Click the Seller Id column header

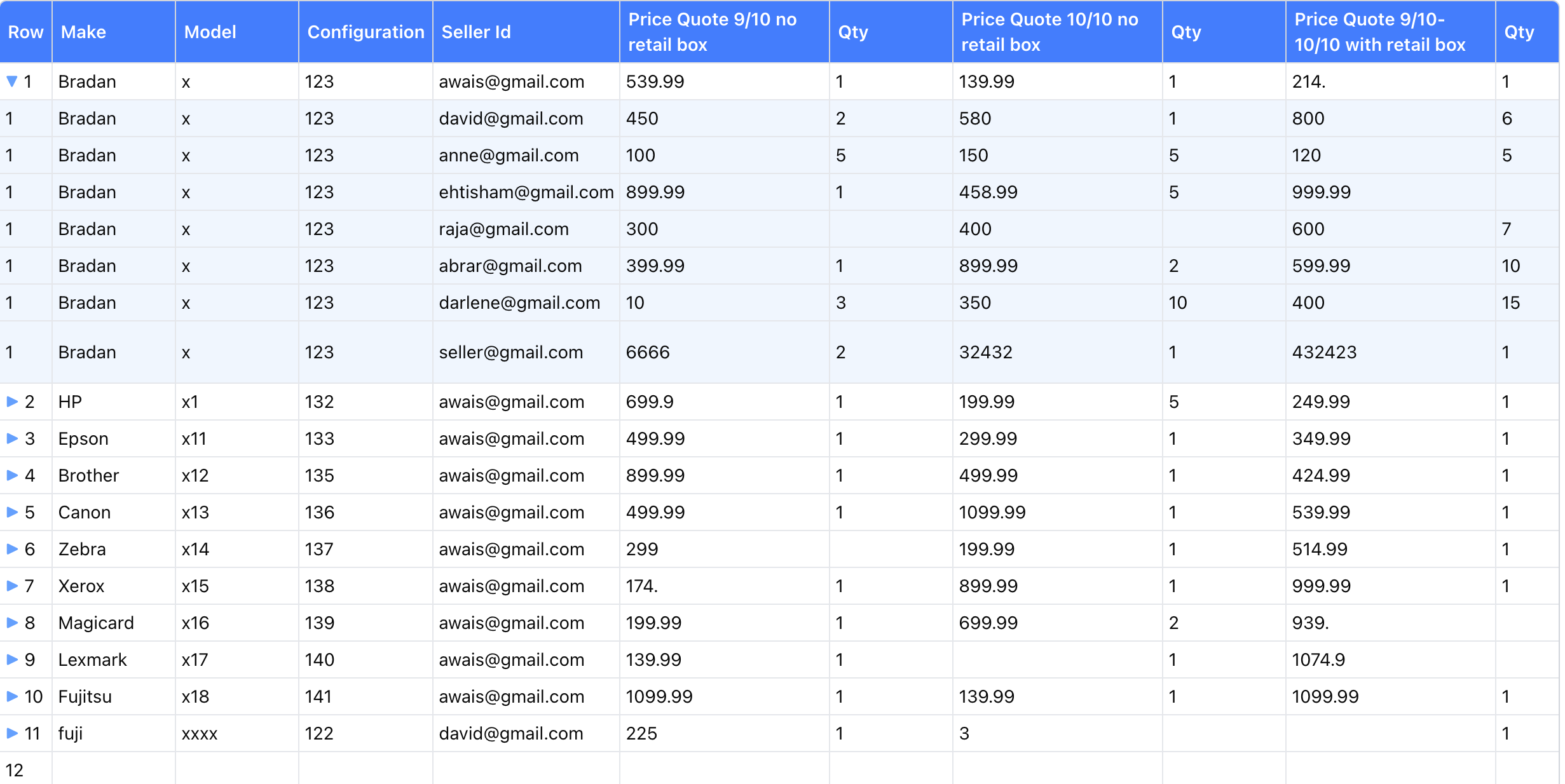(526, 32)
